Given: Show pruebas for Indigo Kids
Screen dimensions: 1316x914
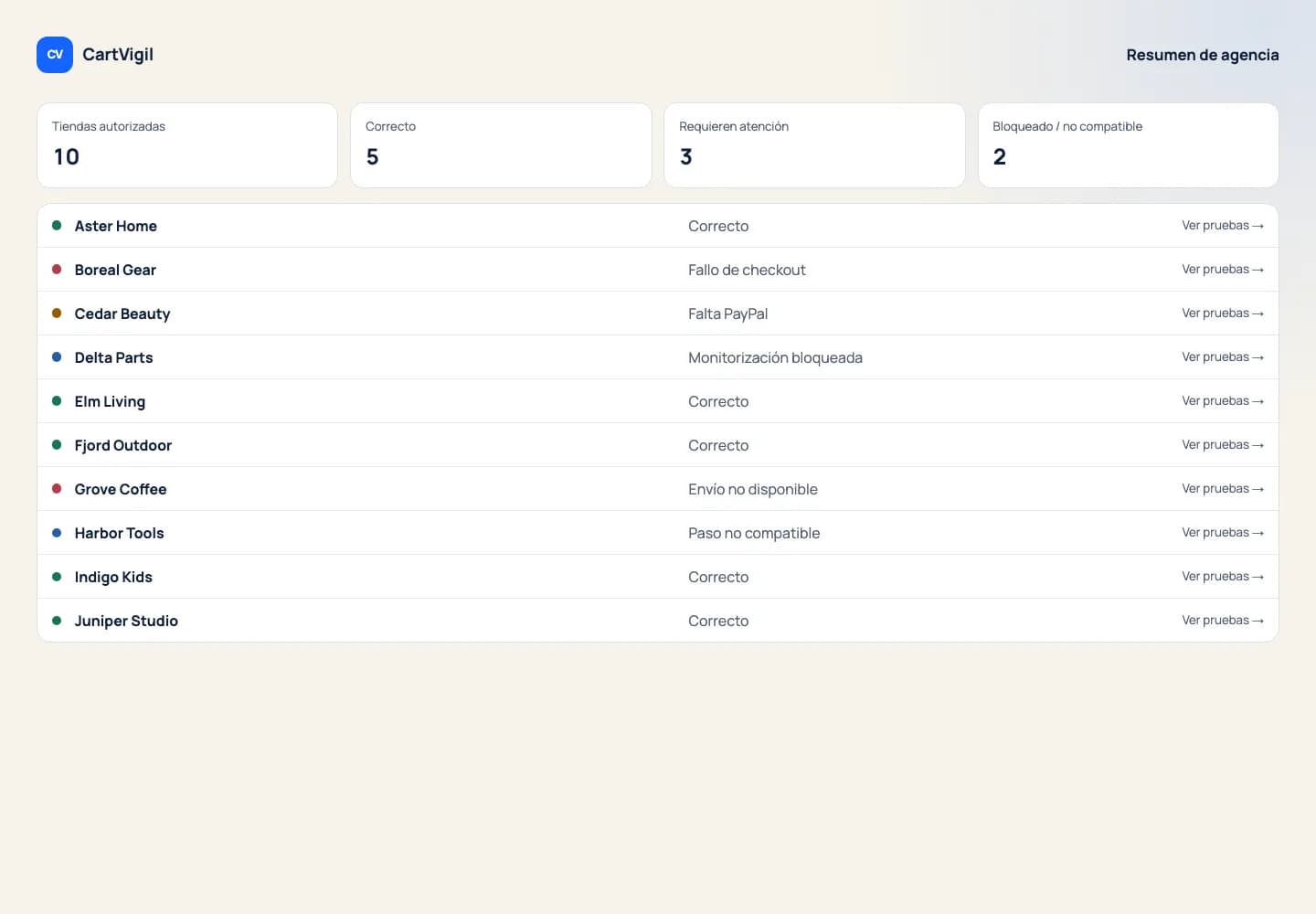Looking at the screenshot, I should point(1223,577).
